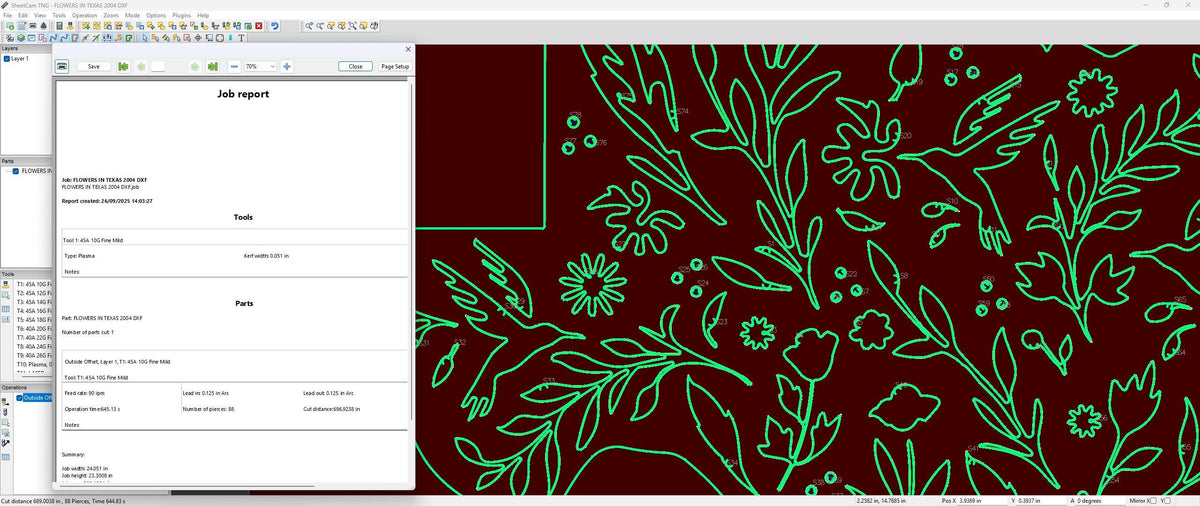Click the crosshair origin tool icon
The width and height of the screenshot is (1200, 506).
point(198,38)
